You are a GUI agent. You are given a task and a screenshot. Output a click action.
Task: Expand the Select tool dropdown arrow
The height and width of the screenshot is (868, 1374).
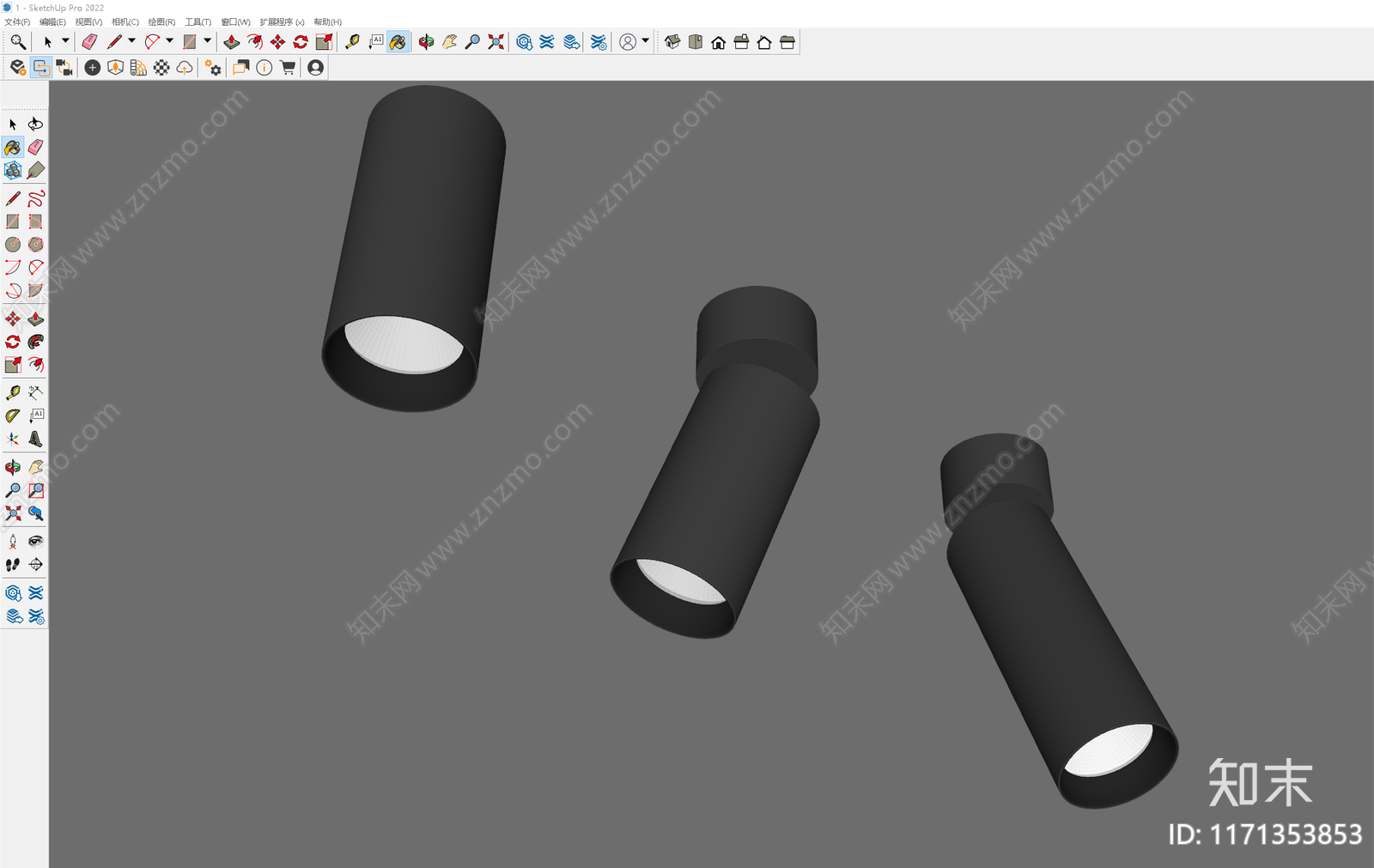[x=64, y=41]
